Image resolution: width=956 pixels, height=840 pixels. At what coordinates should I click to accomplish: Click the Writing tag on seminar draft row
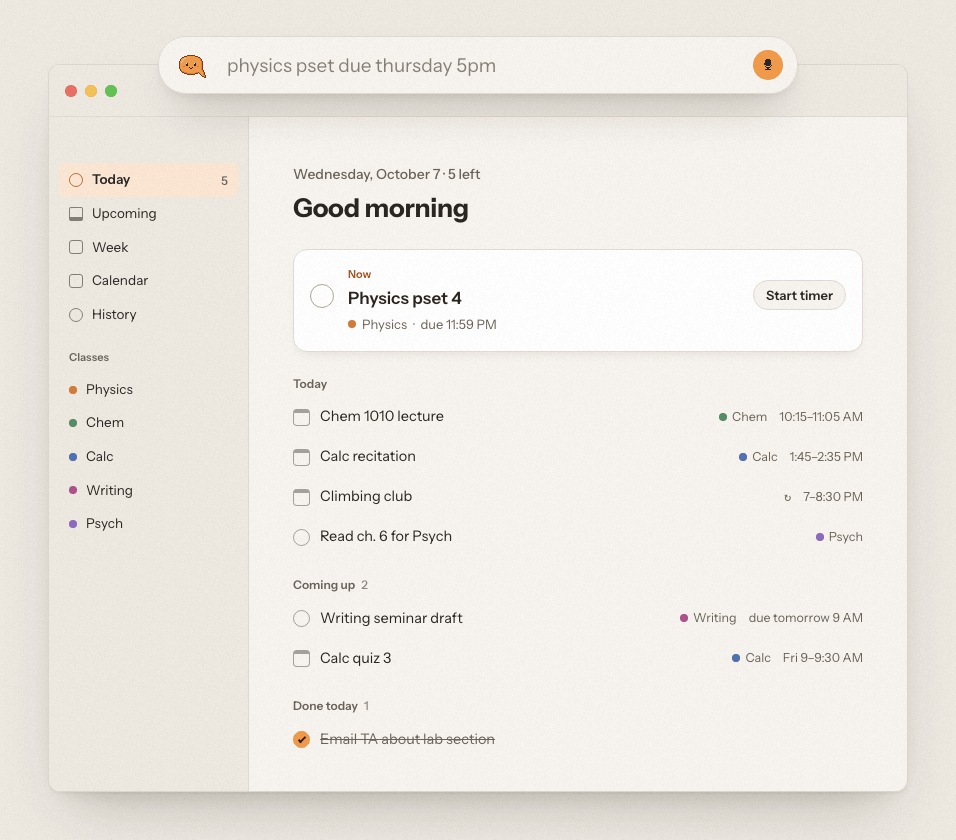(x=708, y=618)
